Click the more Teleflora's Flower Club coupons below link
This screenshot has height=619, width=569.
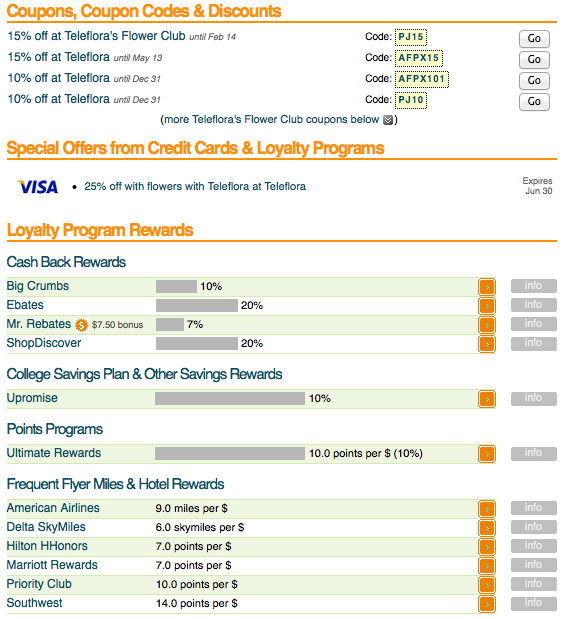pos(272,120)
